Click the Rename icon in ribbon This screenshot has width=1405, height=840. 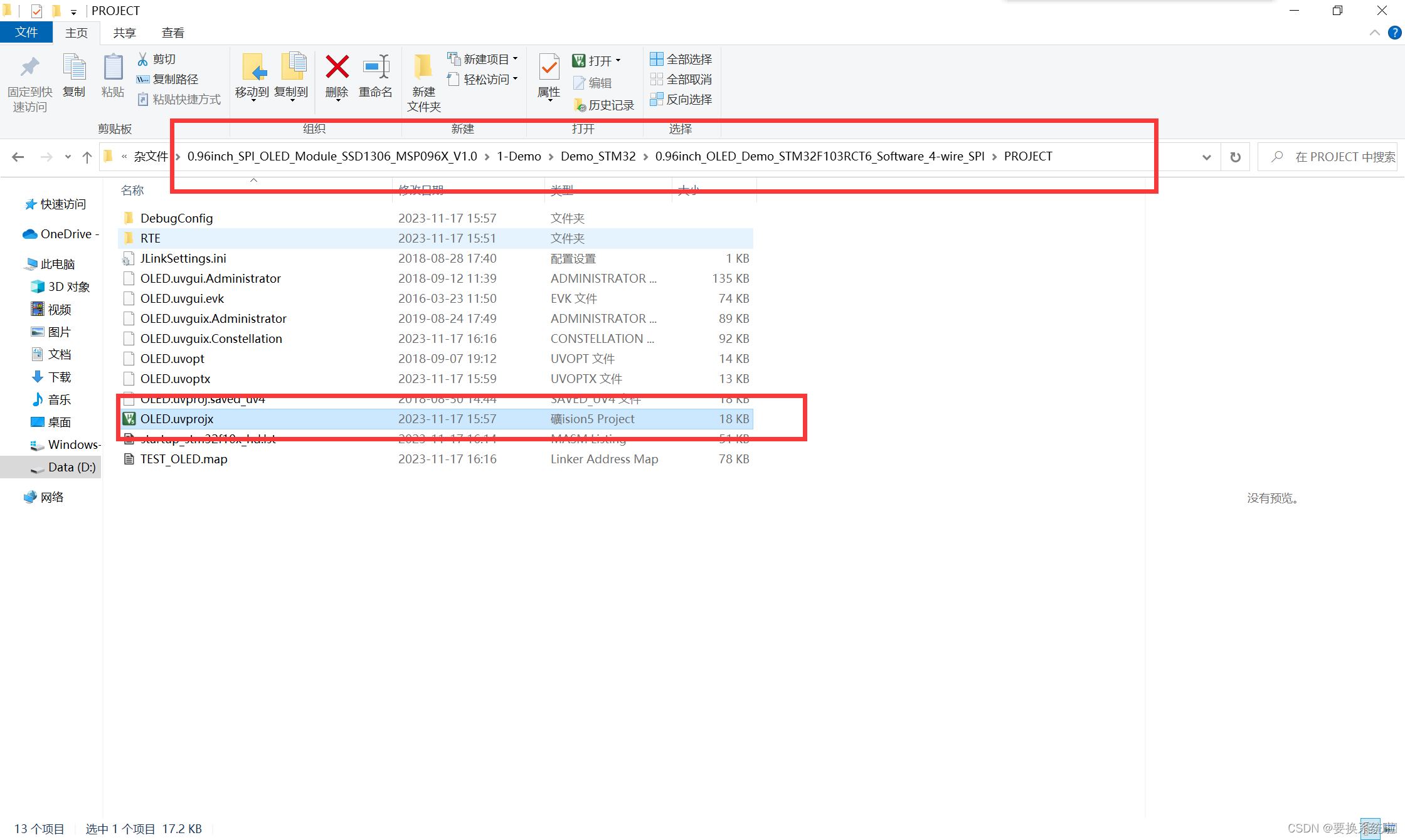pyautogui.click(x=376, y=68)
